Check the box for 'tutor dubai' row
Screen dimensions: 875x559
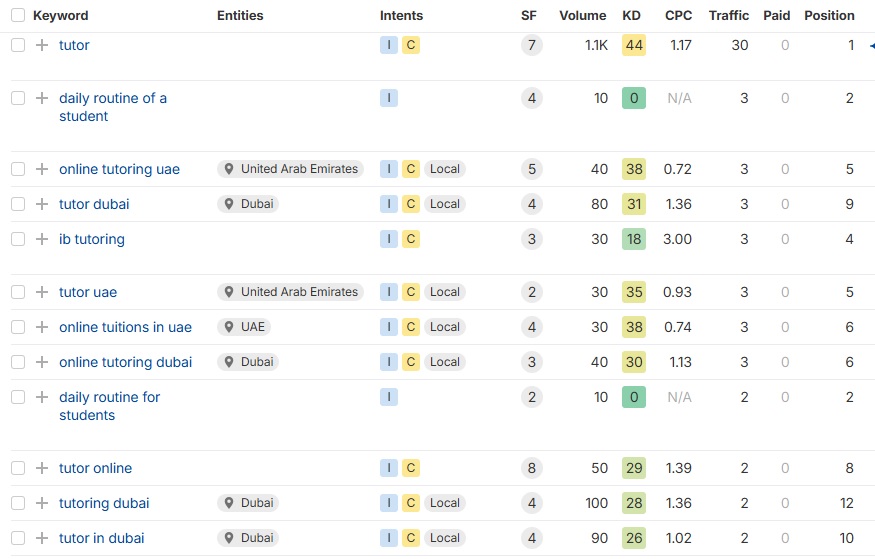18,204
